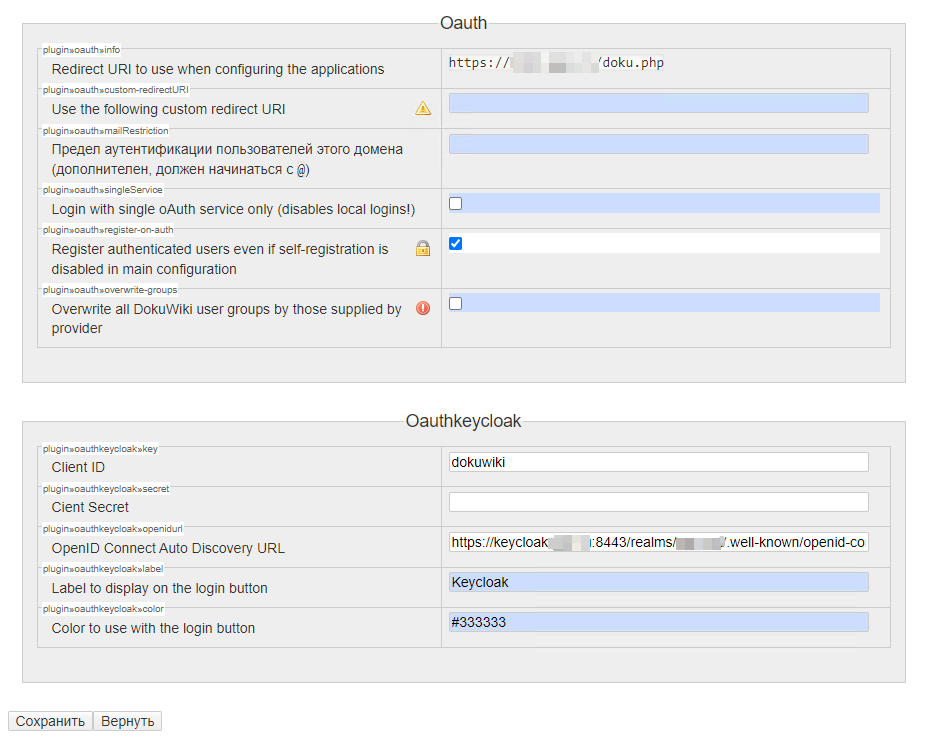Enable overwrite all DokuWiki user groups

[x=456, y=303]
